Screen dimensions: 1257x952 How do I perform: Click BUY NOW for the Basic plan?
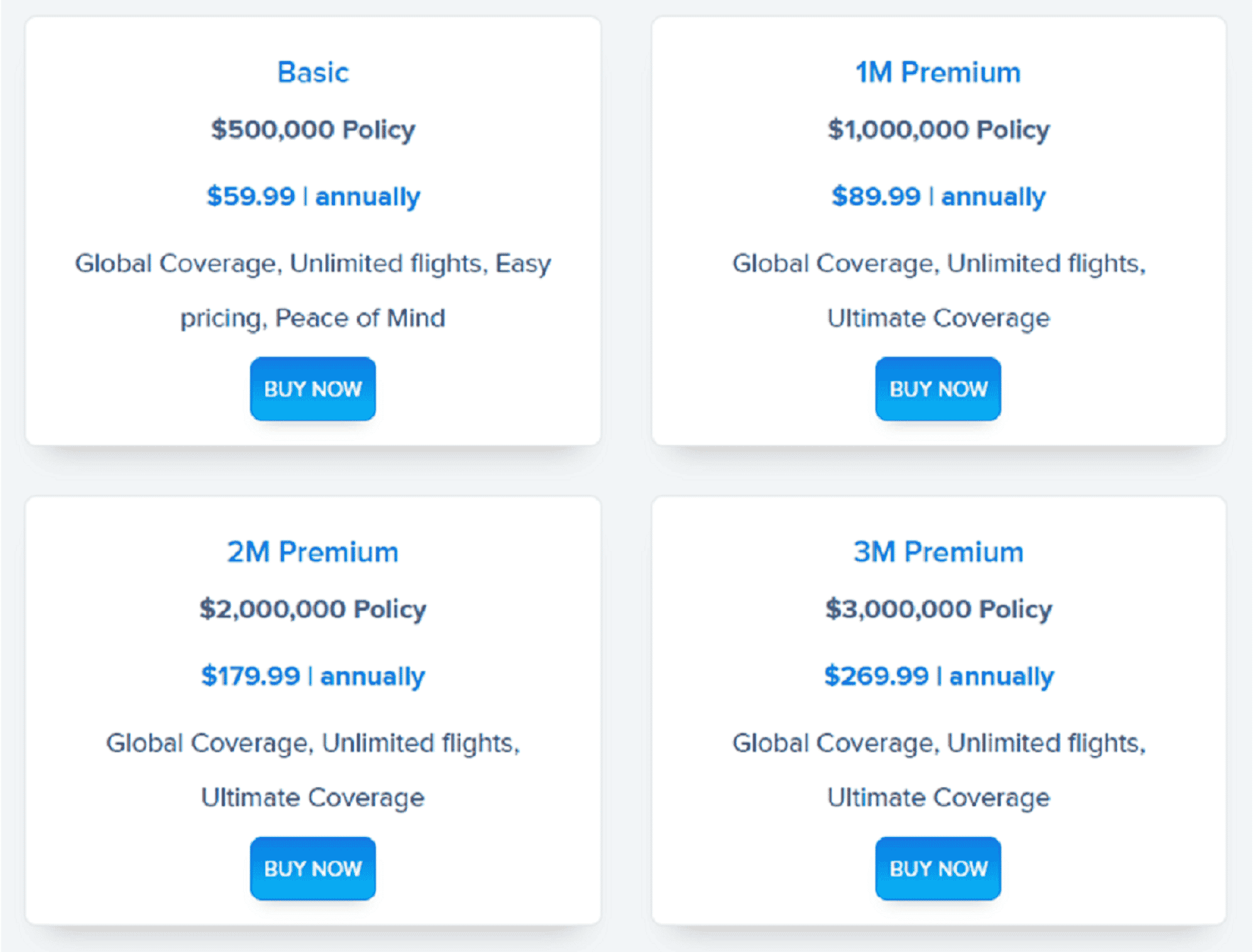[x=313, y=389]
